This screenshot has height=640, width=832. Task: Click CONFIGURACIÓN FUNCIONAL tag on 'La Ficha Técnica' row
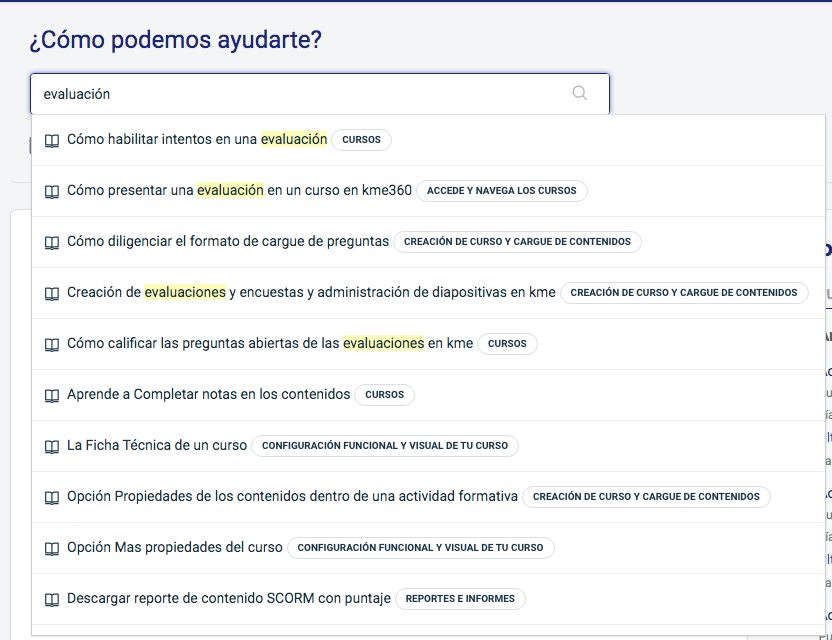tap(385, 445)
